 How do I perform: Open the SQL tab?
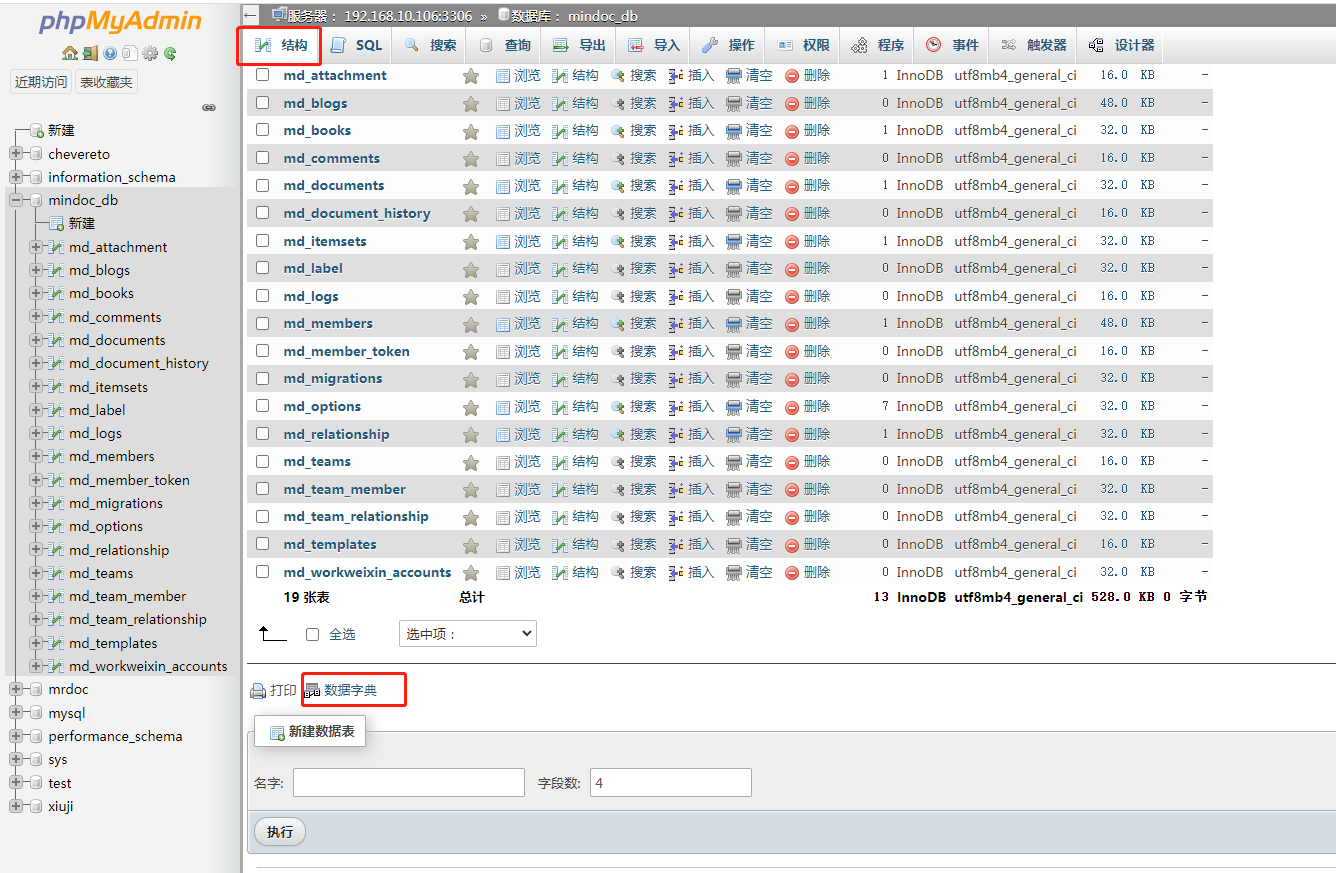[356, 45]
